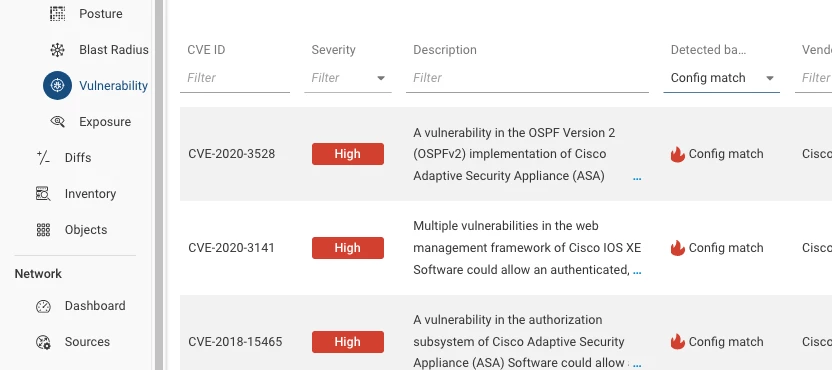Select the Vulnerability menu item
This screenshot has width=832, height=370.
tap(113, 85)
